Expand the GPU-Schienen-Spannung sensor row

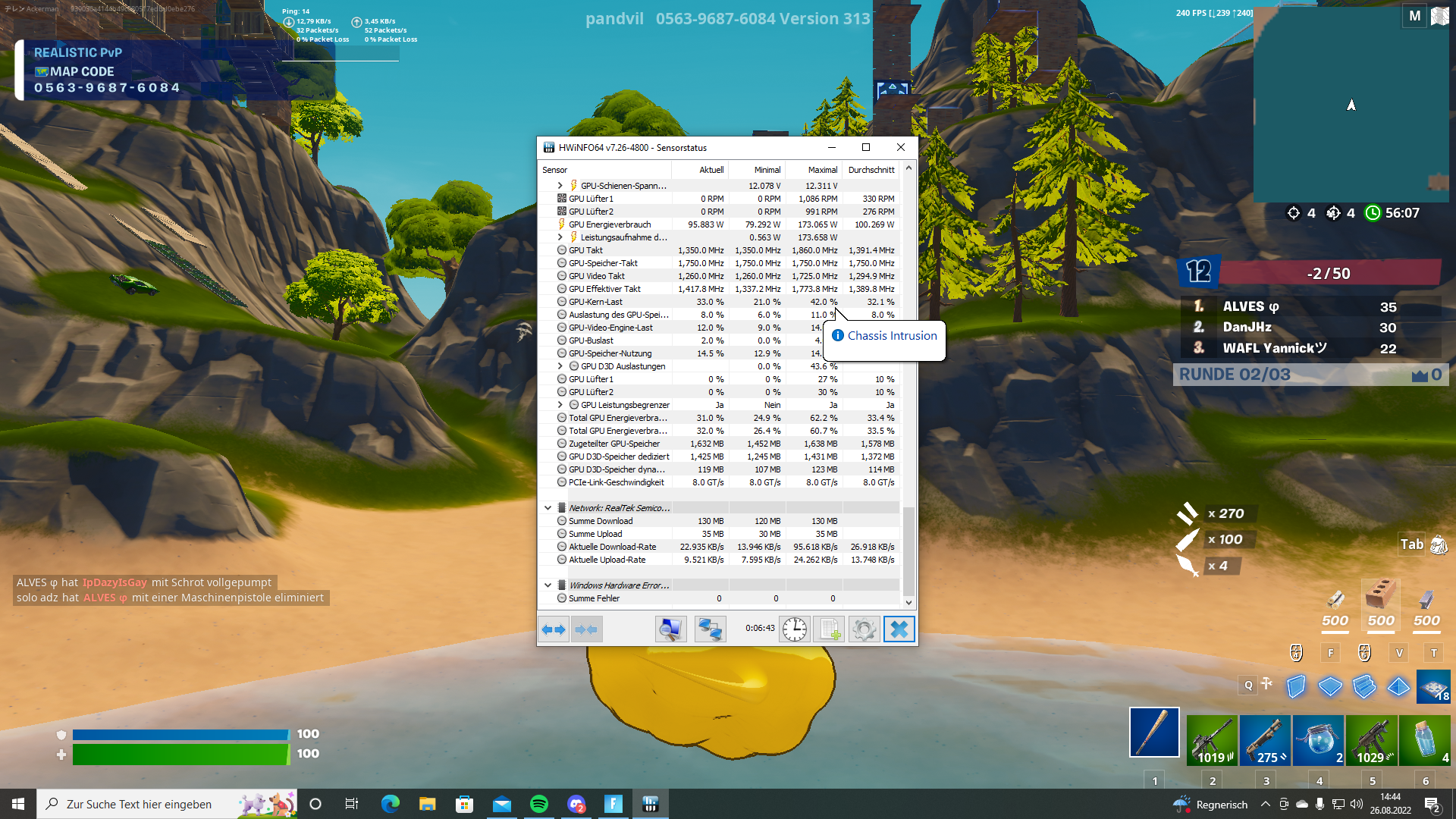pyautogui.click(x=560, y=186)
